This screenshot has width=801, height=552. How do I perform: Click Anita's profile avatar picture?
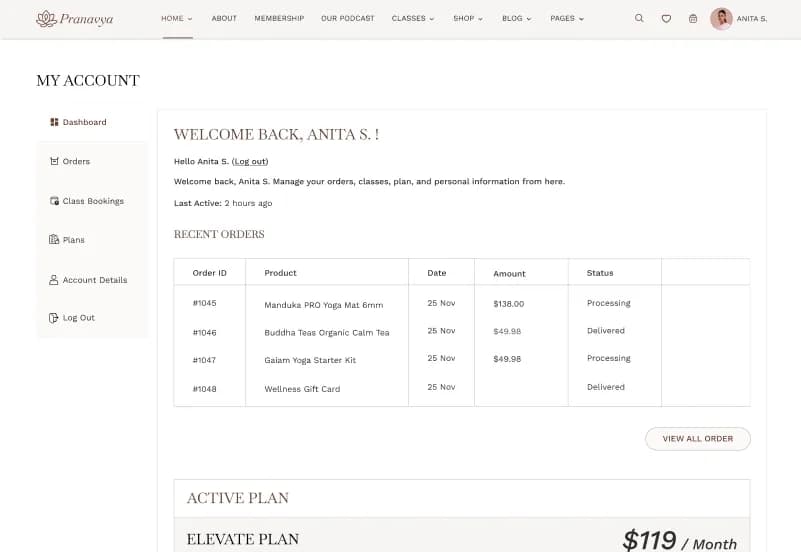click(721, 19)
